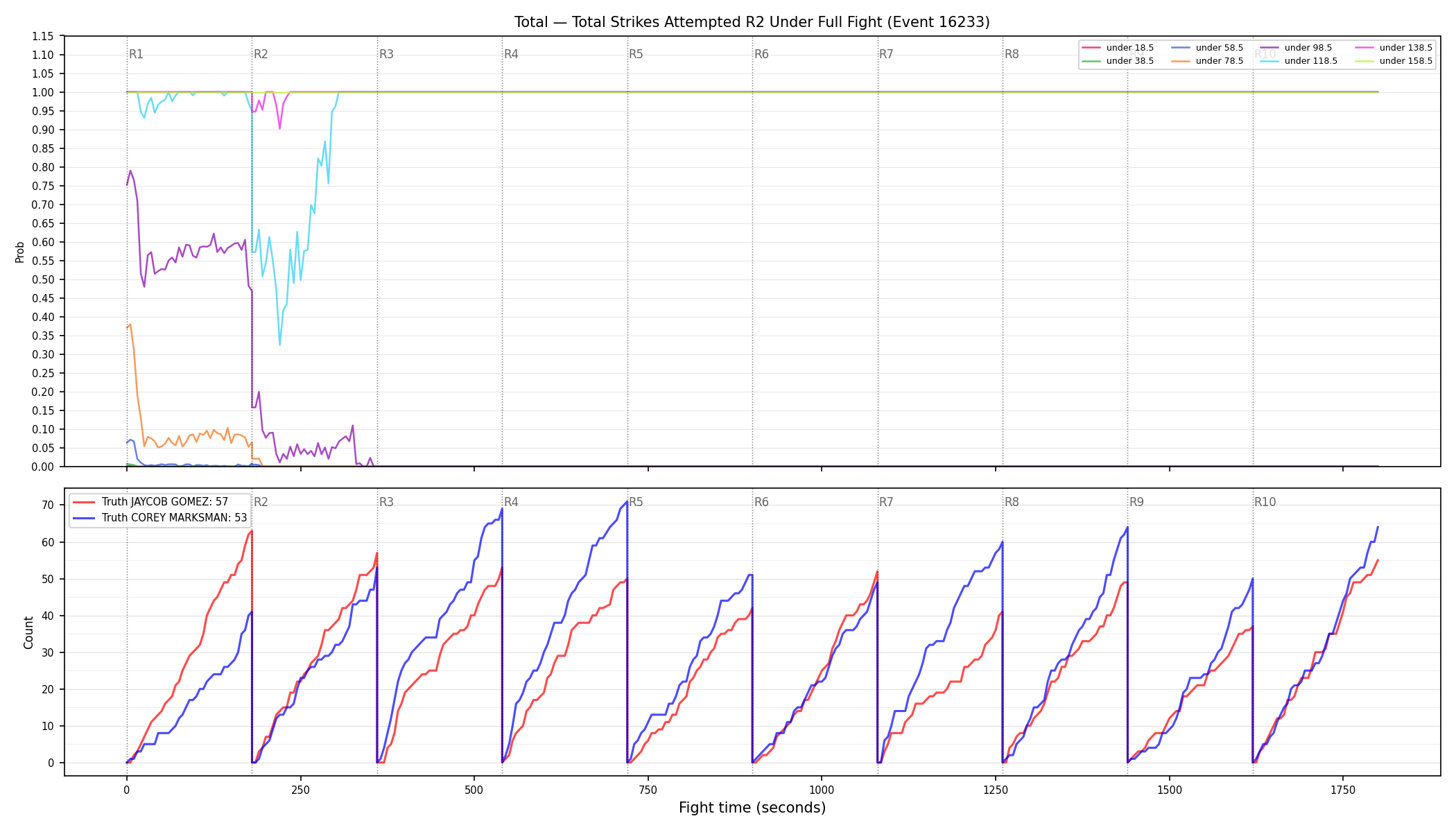Click the chart title mentioning Event 16233
Viewport: 1456px width, 832px height.
[x=752, y=22]
